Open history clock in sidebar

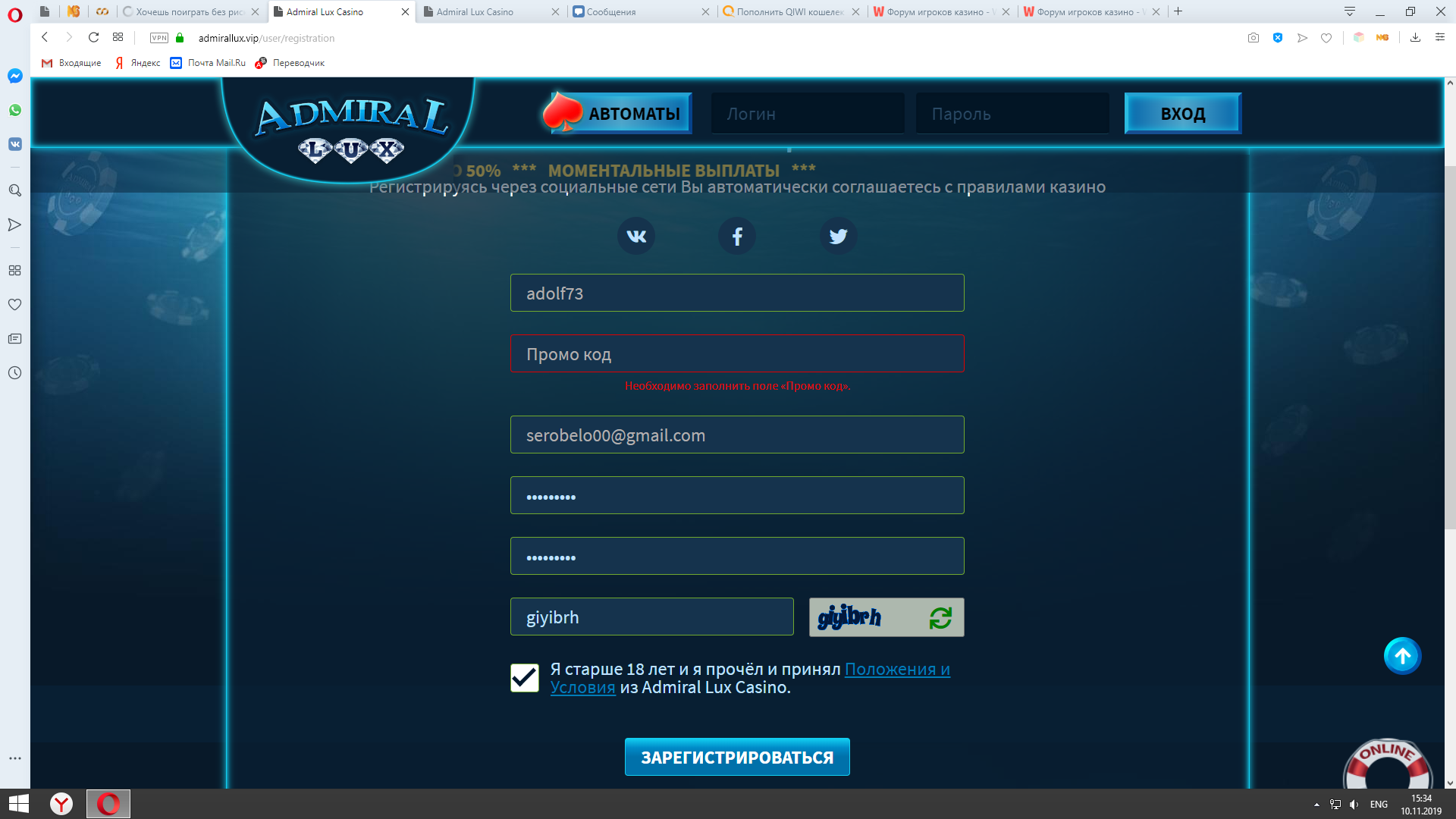(15, 372)
